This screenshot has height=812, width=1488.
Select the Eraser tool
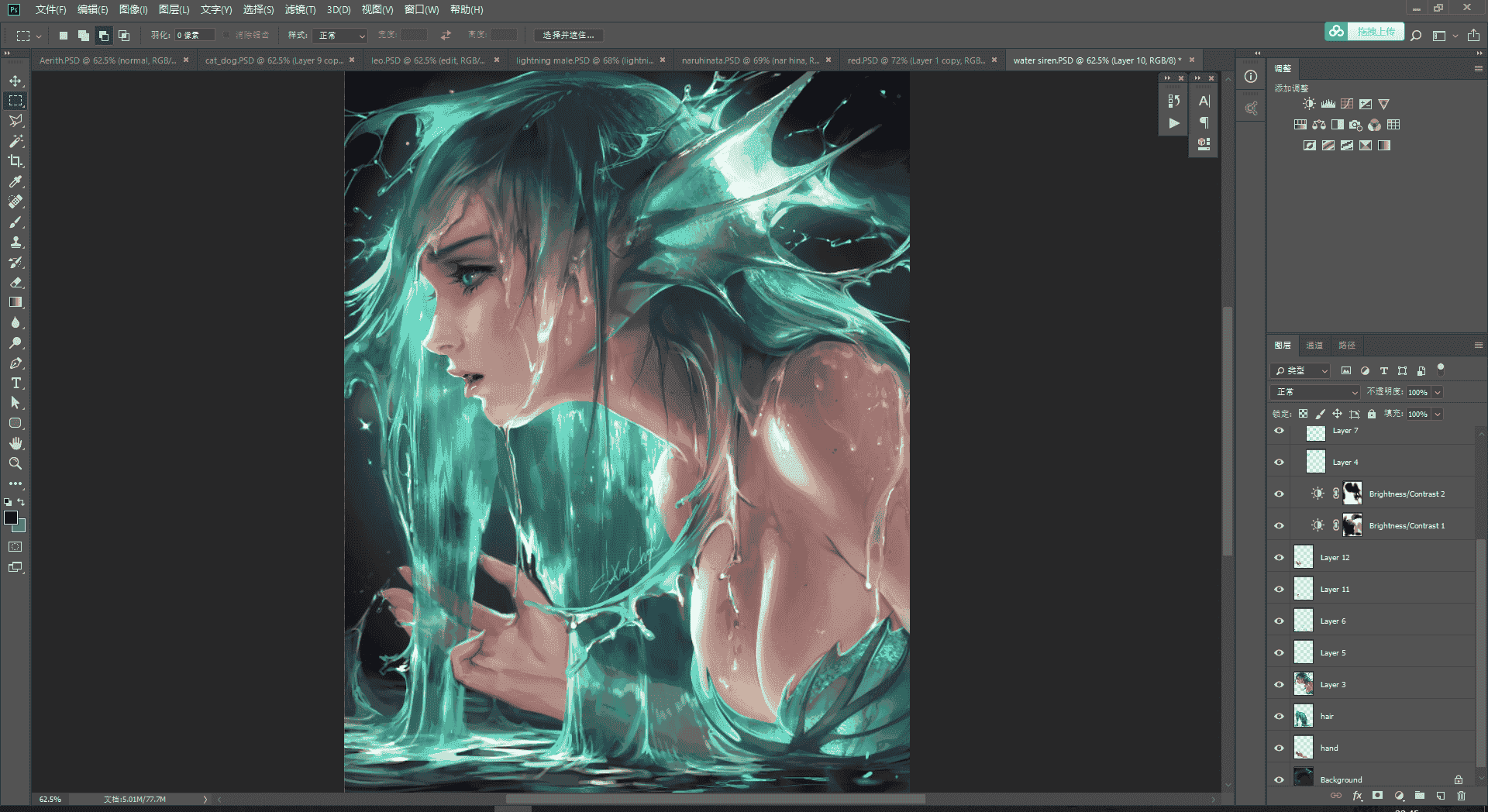click(15, 282)
